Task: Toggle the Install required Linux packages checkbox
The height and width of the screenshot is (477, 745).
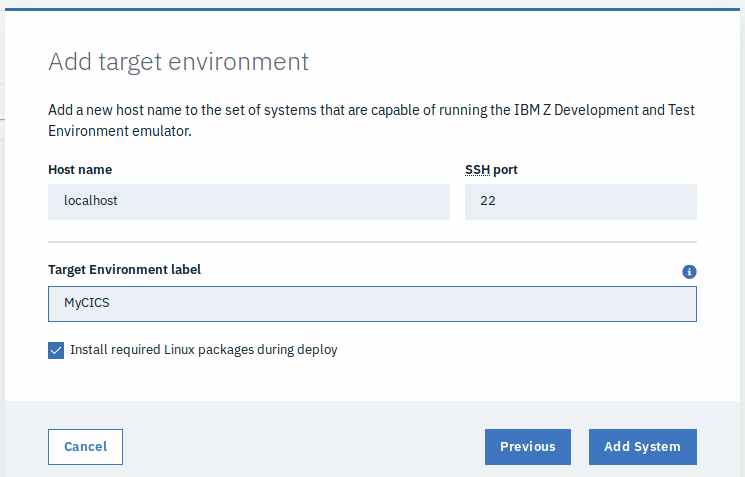Action: click(56, 350)
